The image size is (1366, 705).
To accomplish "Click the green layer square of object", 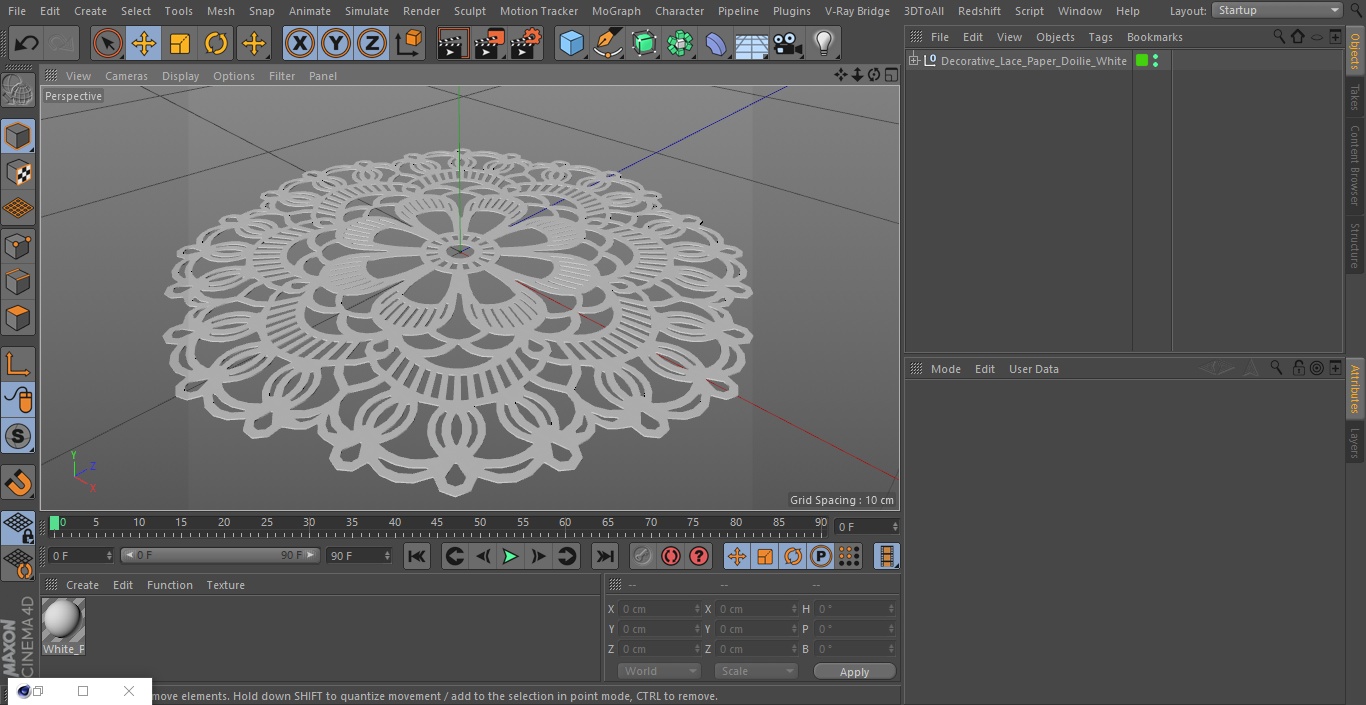I will tap(1142, 61).
